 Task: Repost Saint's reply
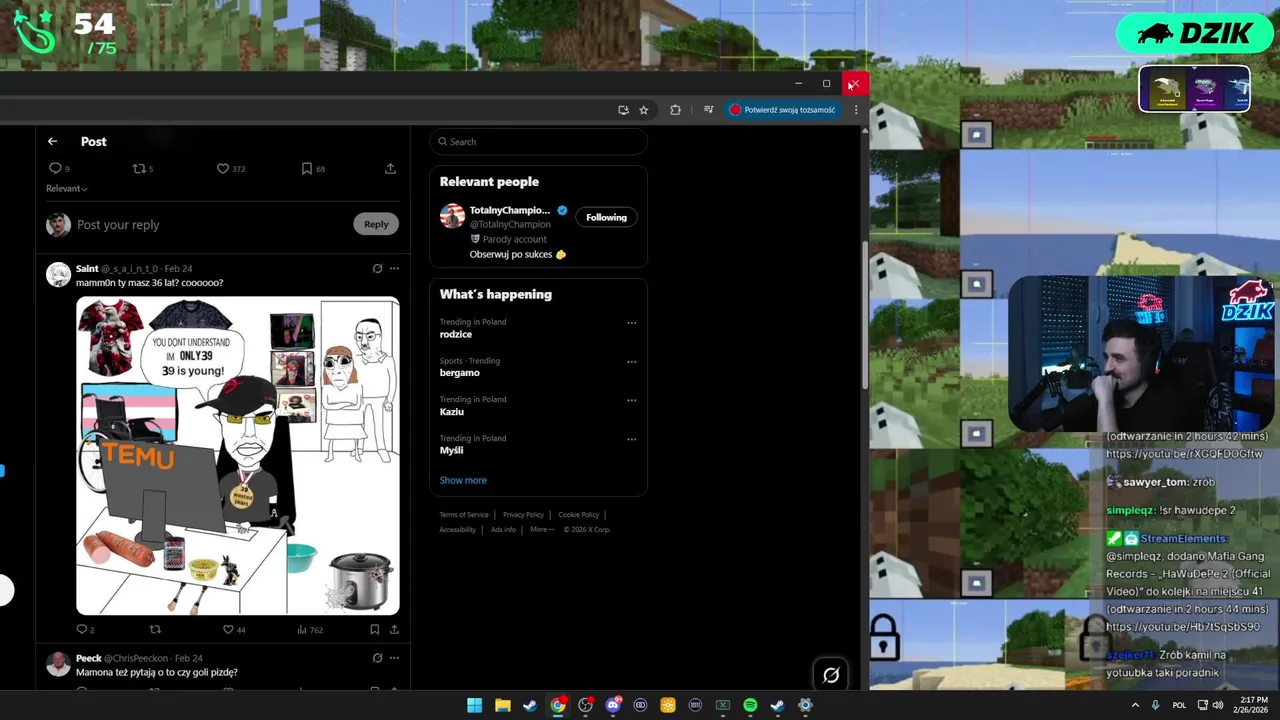[155, 630]
